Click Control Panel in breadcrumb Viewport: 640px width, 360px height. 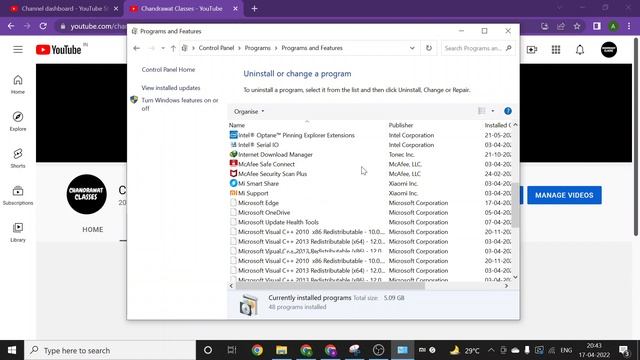[216, 48]
